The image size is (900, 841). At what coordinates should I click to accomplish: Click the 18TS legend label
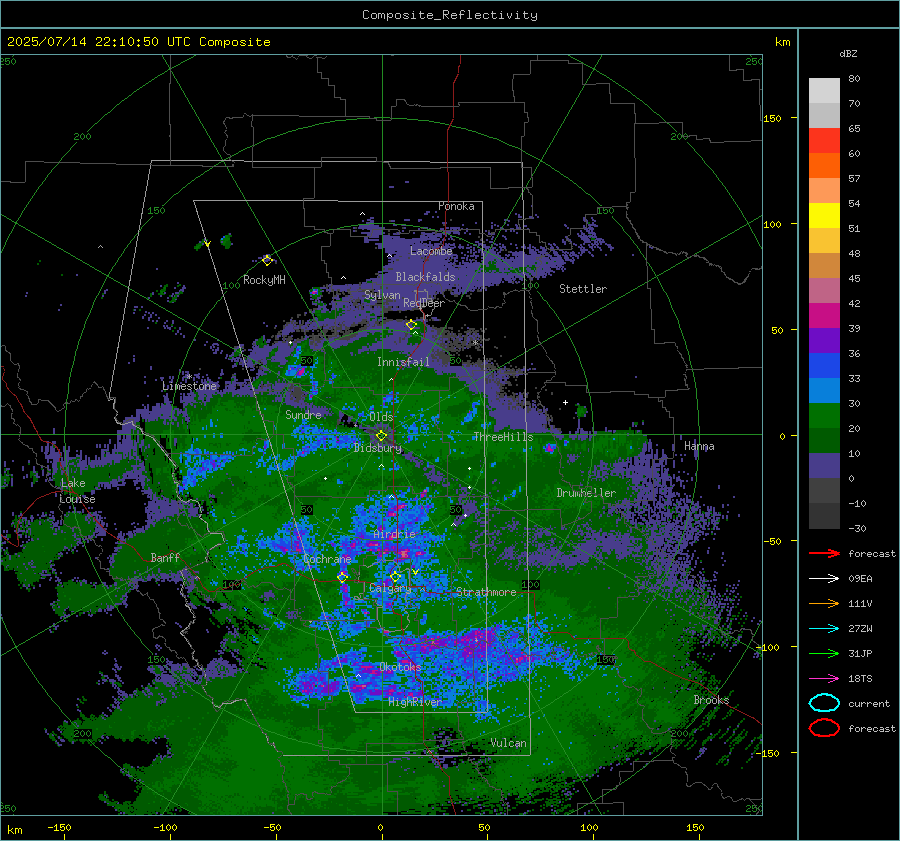pos(860,679)
